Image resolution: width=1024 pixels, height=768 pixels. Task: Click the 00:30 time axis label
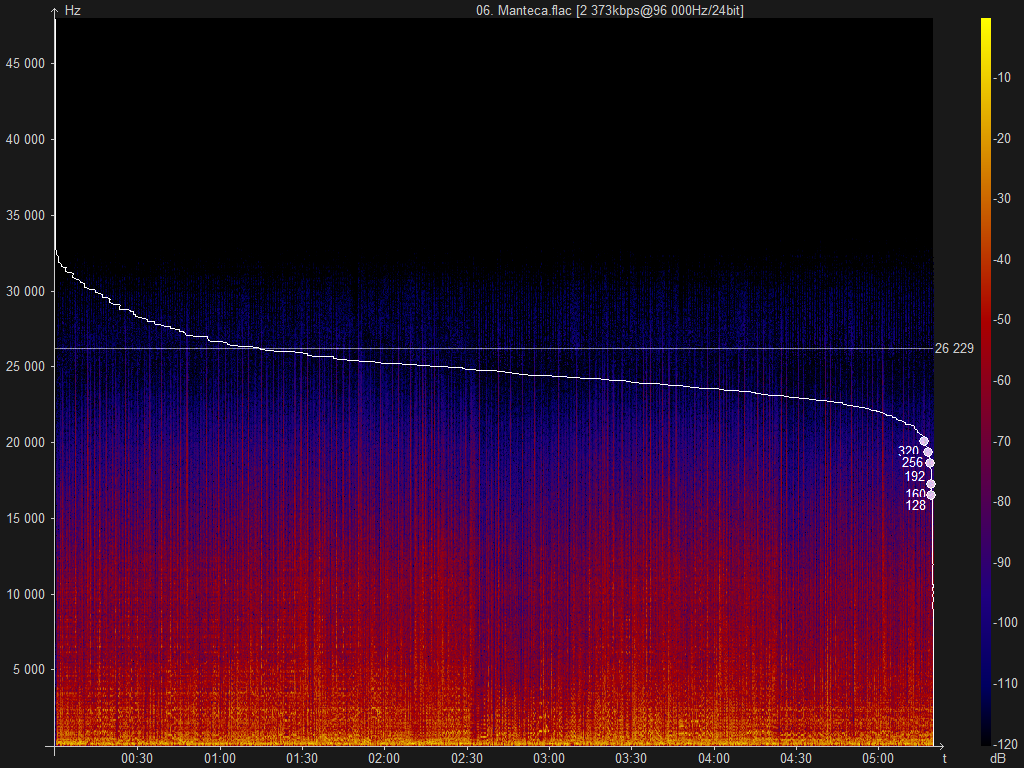pos(137,758)
